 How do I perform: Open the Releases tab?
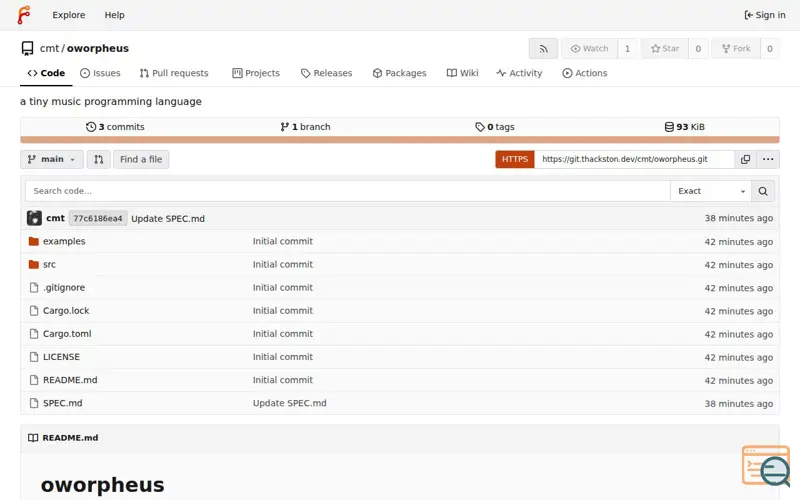click(327, 73)
